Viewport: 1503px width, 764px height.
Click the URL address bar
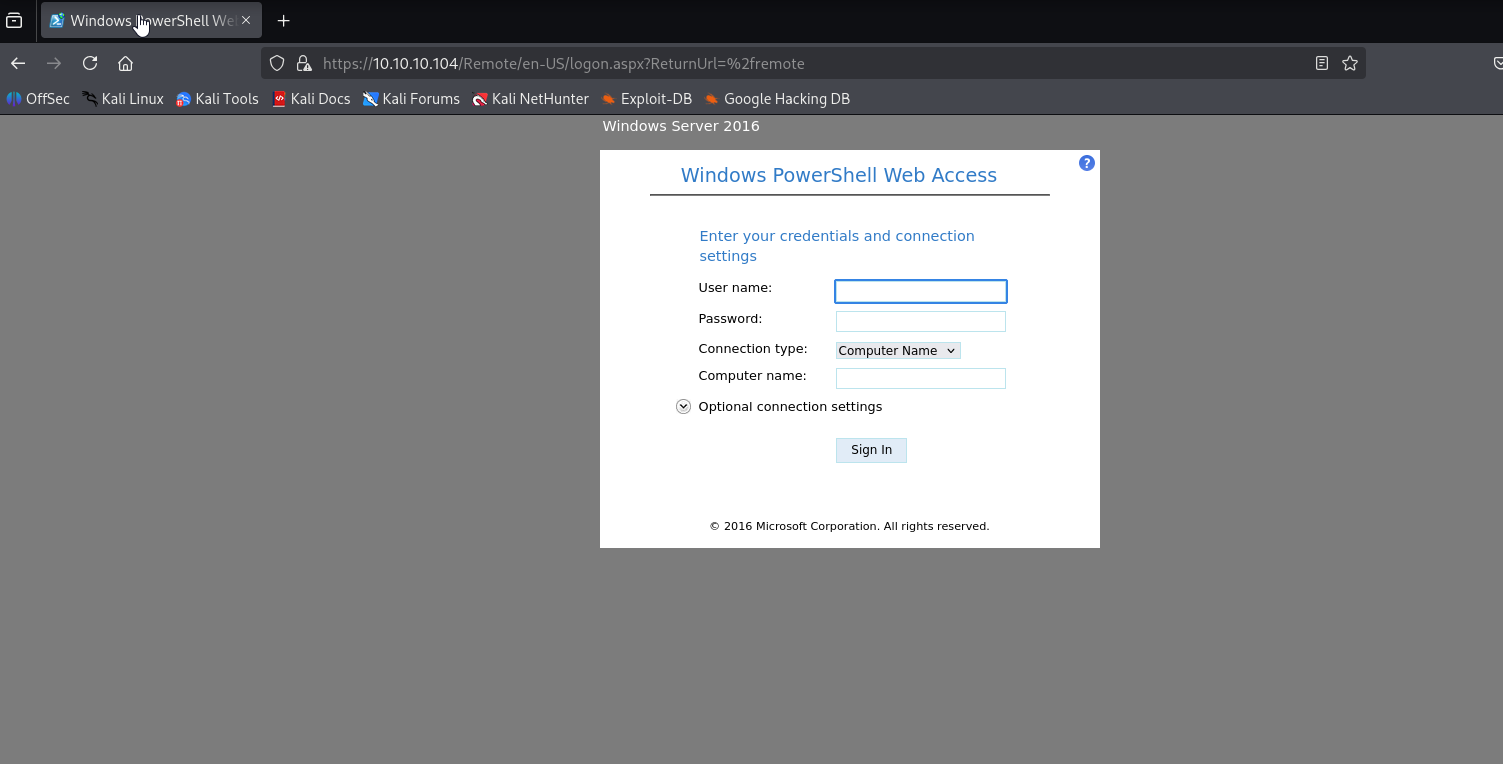812,63
